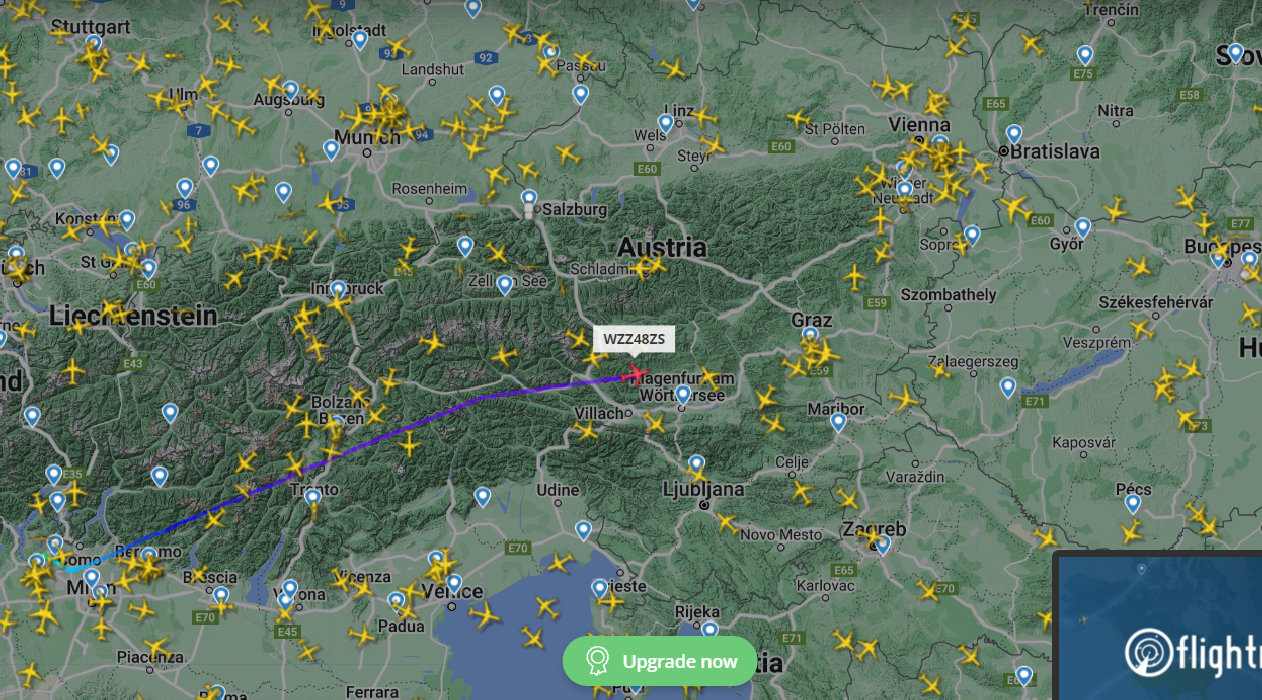Select the airport pin at Sopron
1262x700 pixels.
[x=972, y=236]
